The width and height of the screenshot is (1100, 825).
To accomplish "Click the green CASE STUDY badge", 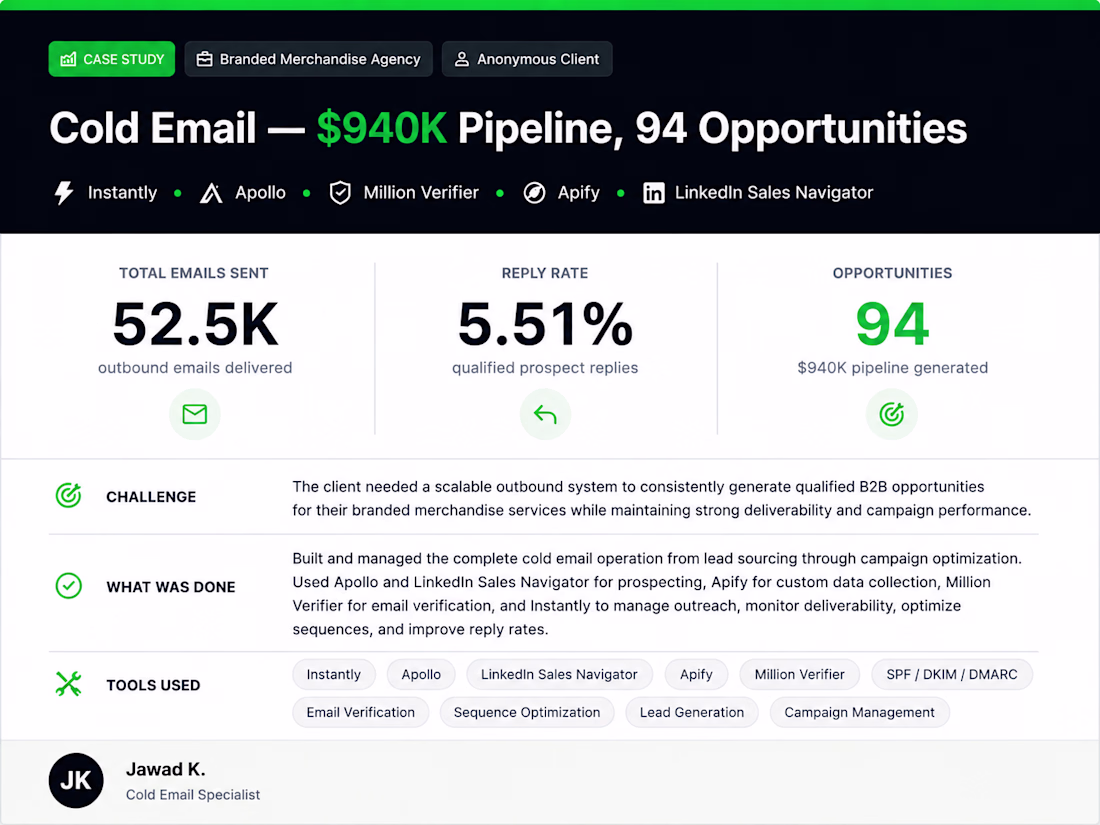I will [x=112, y=59].
